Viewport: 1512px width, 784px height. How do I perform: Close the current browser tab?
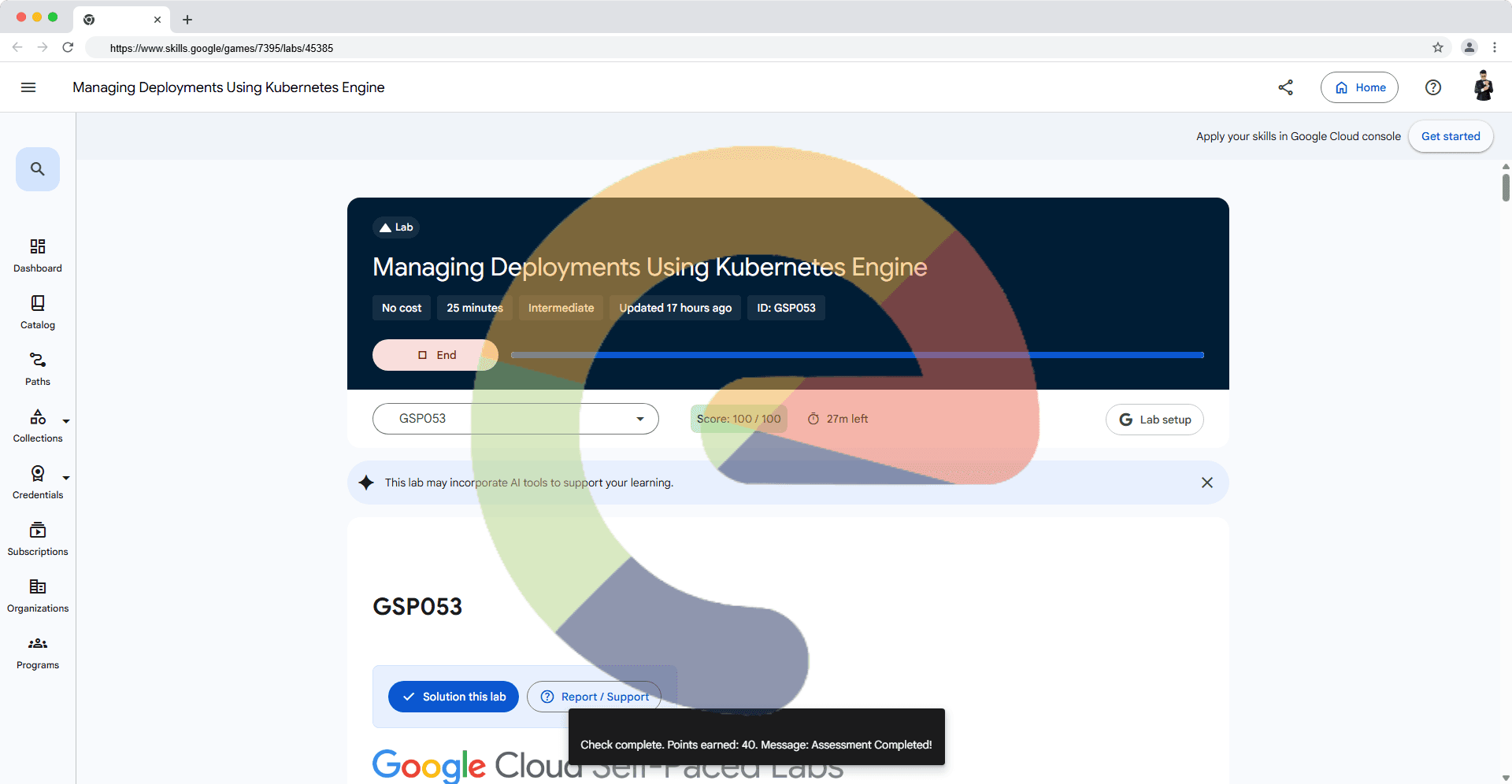coord(157,20)
